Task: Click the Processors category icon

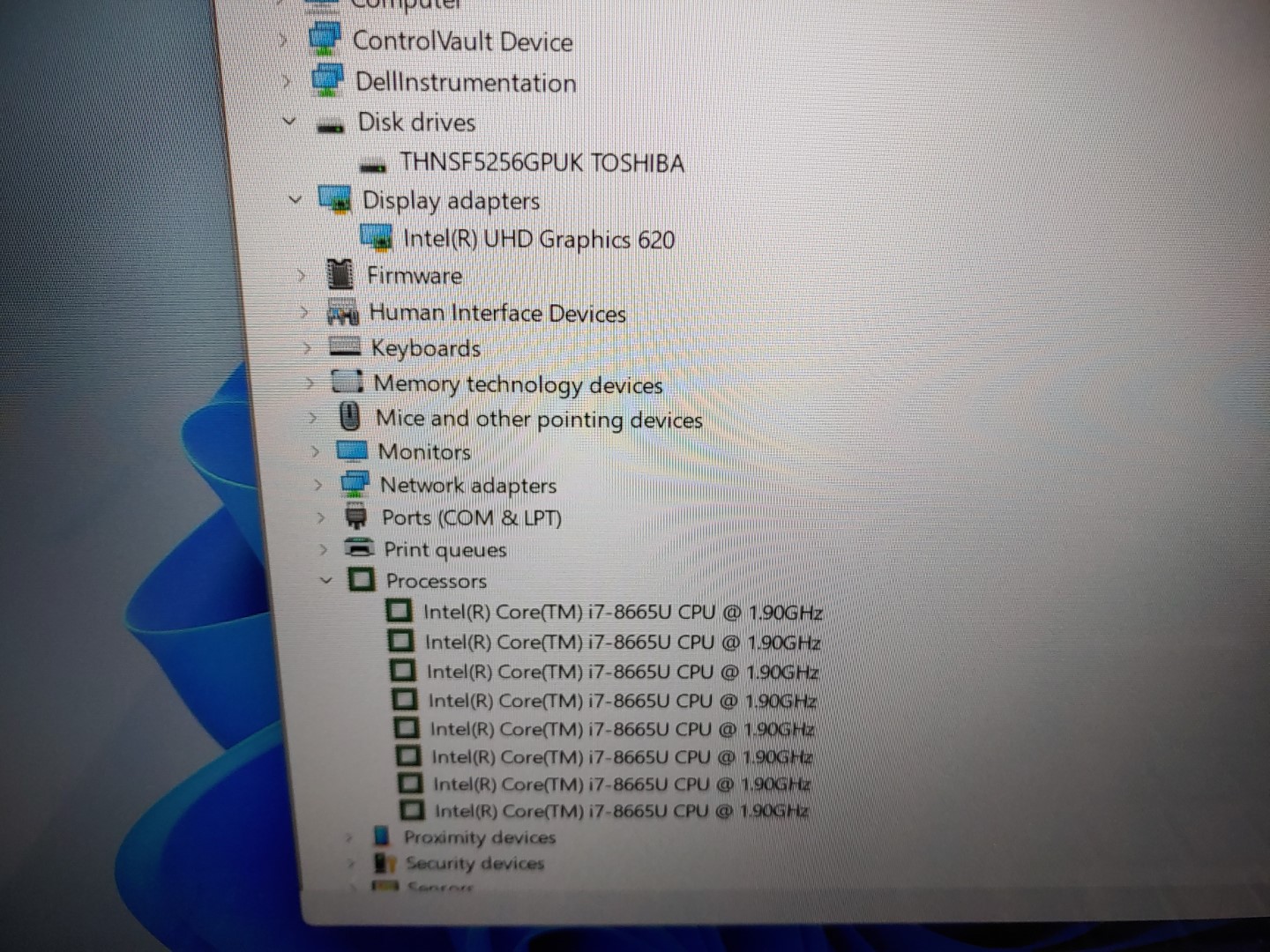Action: 361,579
